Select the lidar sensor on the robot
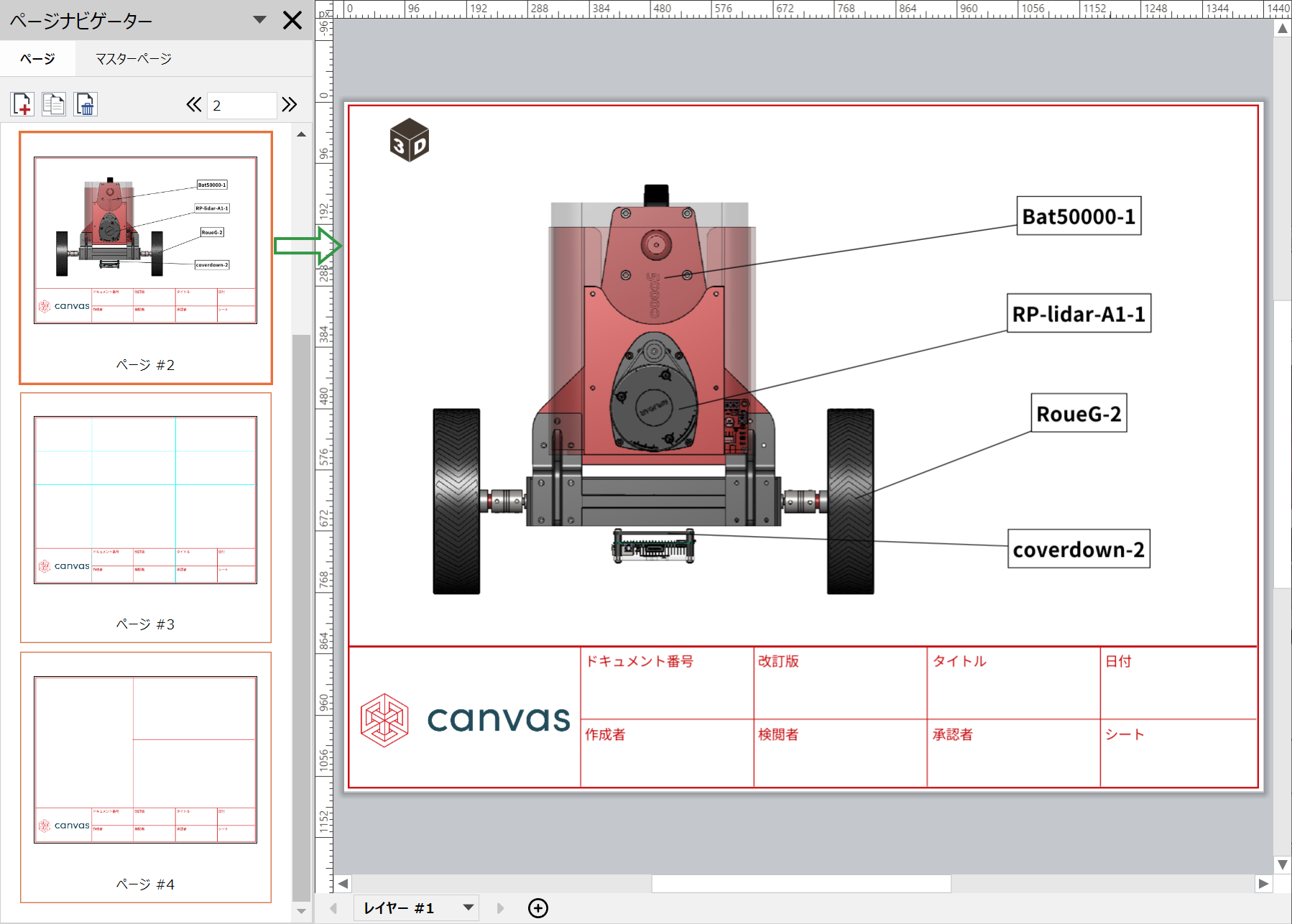1292x924 pixels. [654, 392]
